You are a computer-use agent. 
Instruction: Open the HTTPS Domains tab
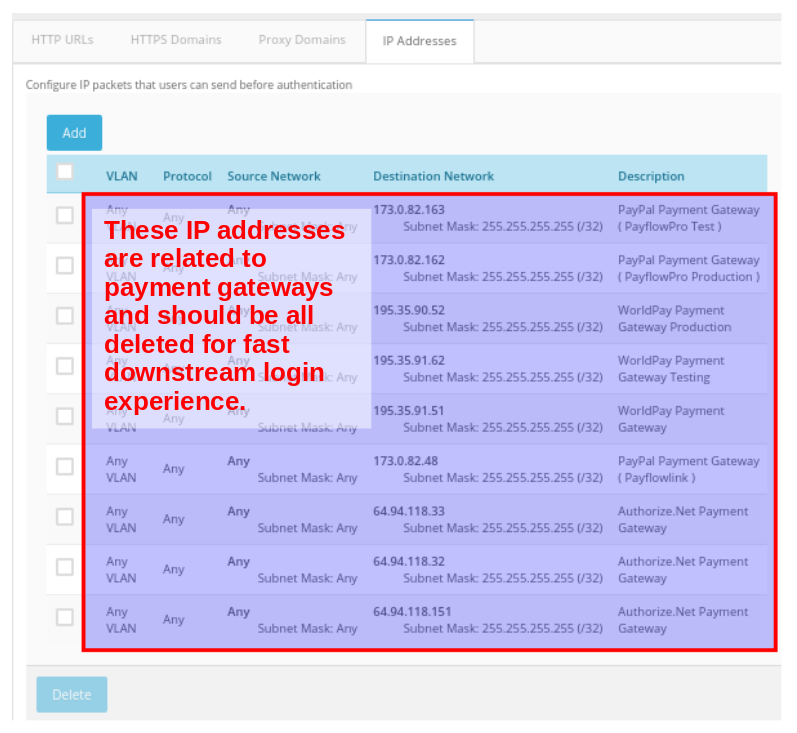click(x=176, y=40)
